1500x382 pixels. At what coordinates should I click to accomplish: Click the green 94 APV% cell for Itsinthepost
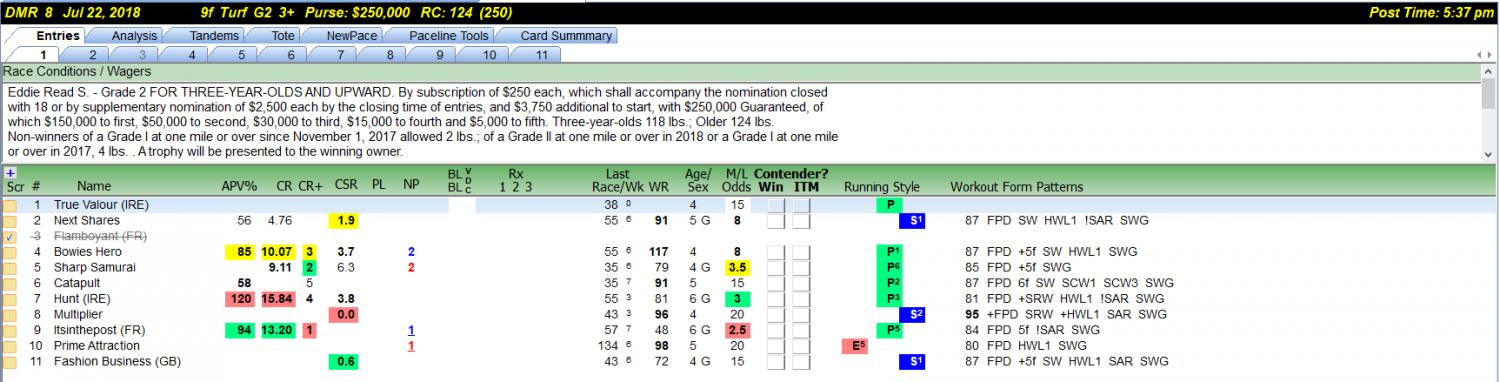coord(241,330)
